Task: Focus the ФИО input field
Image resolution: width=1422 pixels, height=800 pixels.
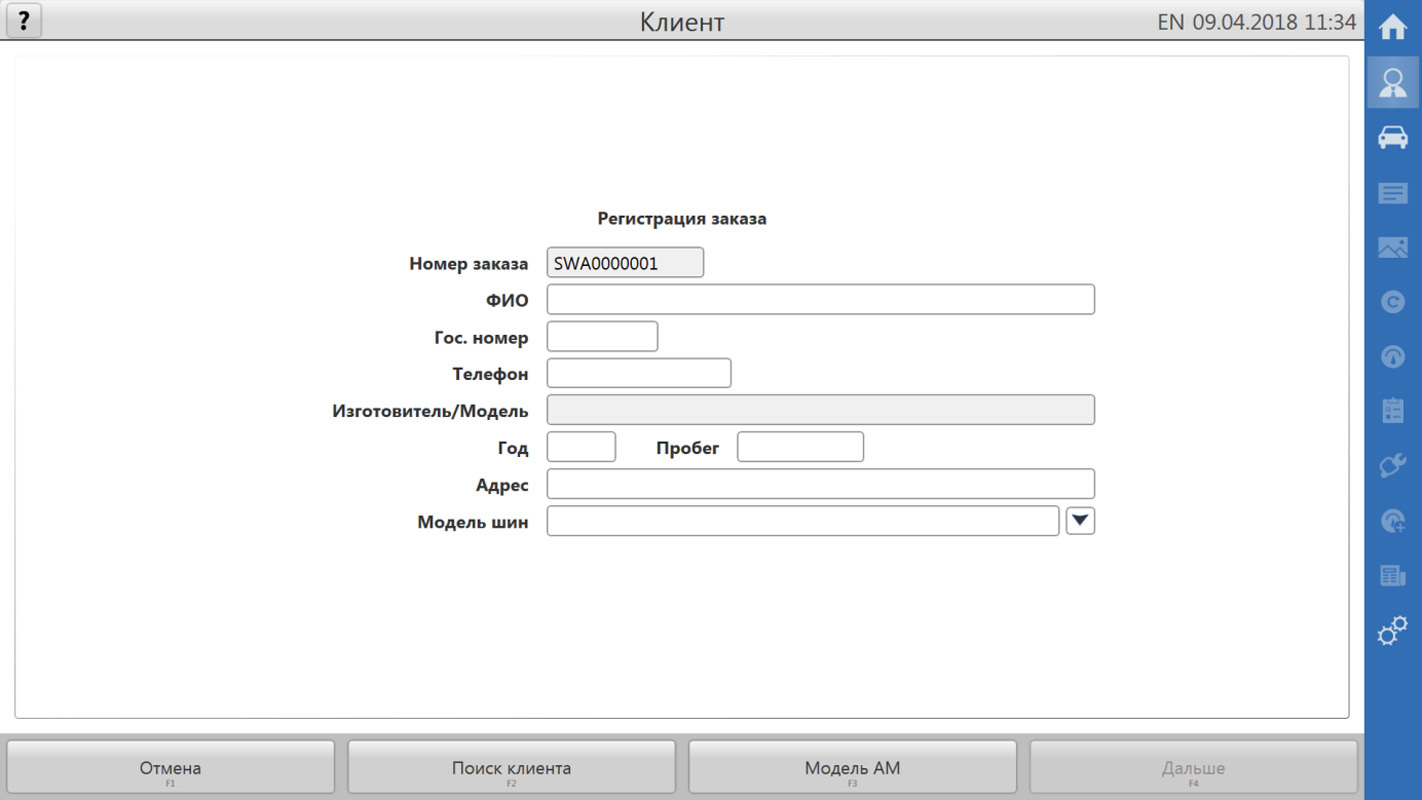Action: pyautogui.click(x=821, y=299)
